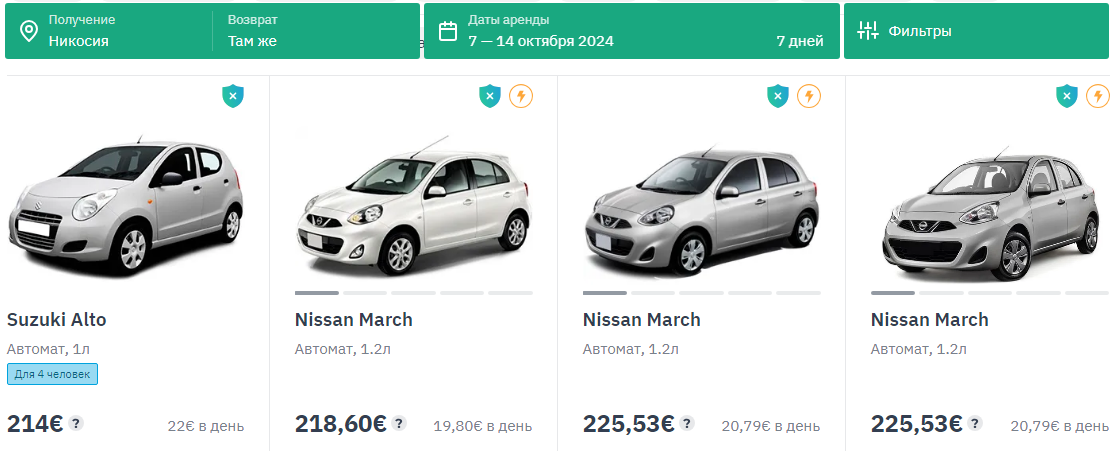Open the Фильтры filters panel
This screenshot has height=451, width=1117.
[x=975, y=31]
